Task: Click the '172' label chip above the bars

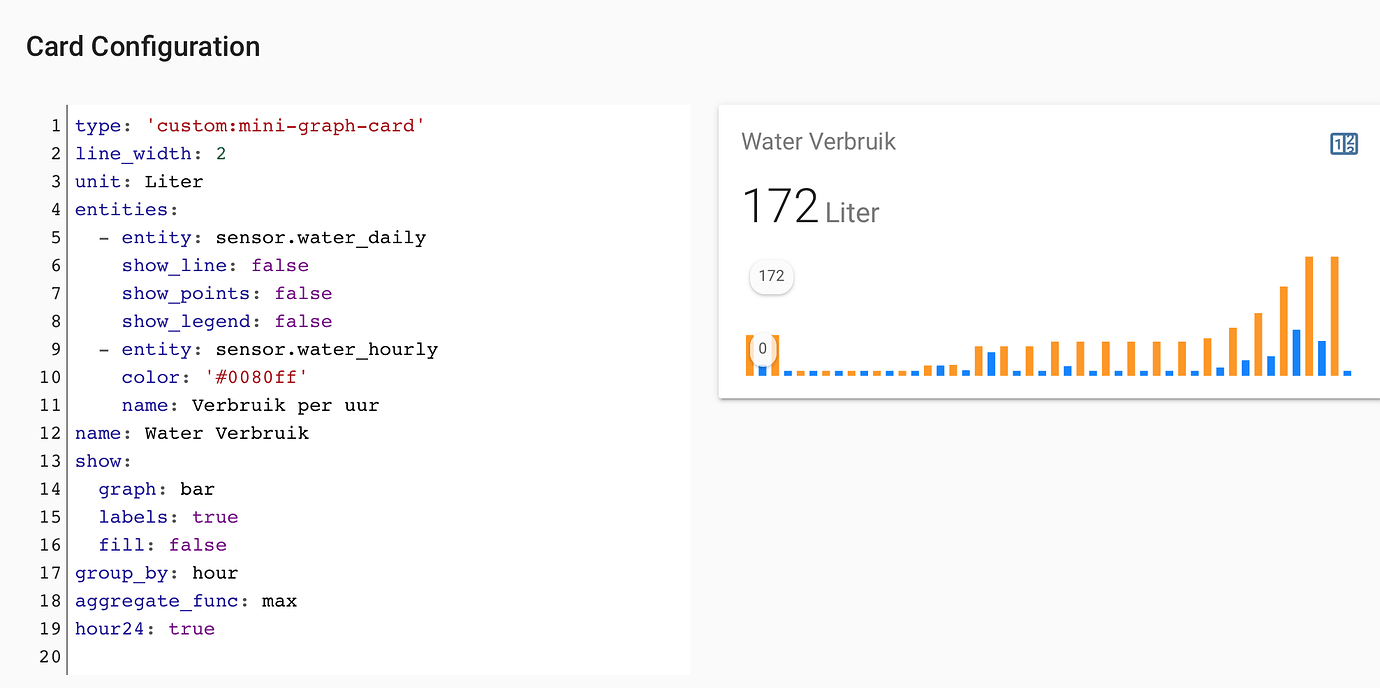Action: [x=771, y=277]
